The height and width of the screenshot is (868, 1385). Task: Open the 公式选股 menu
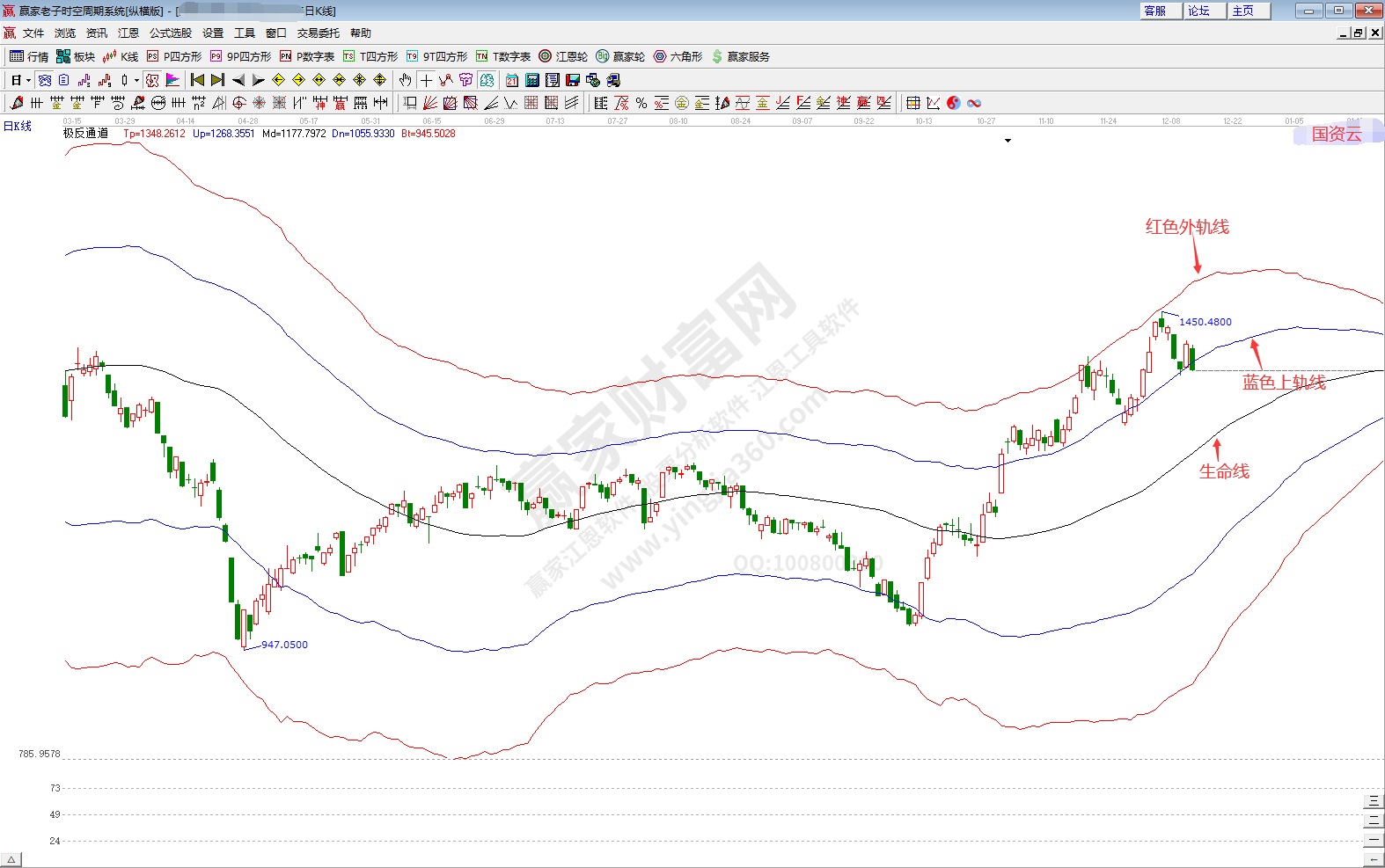pos(170,33)
